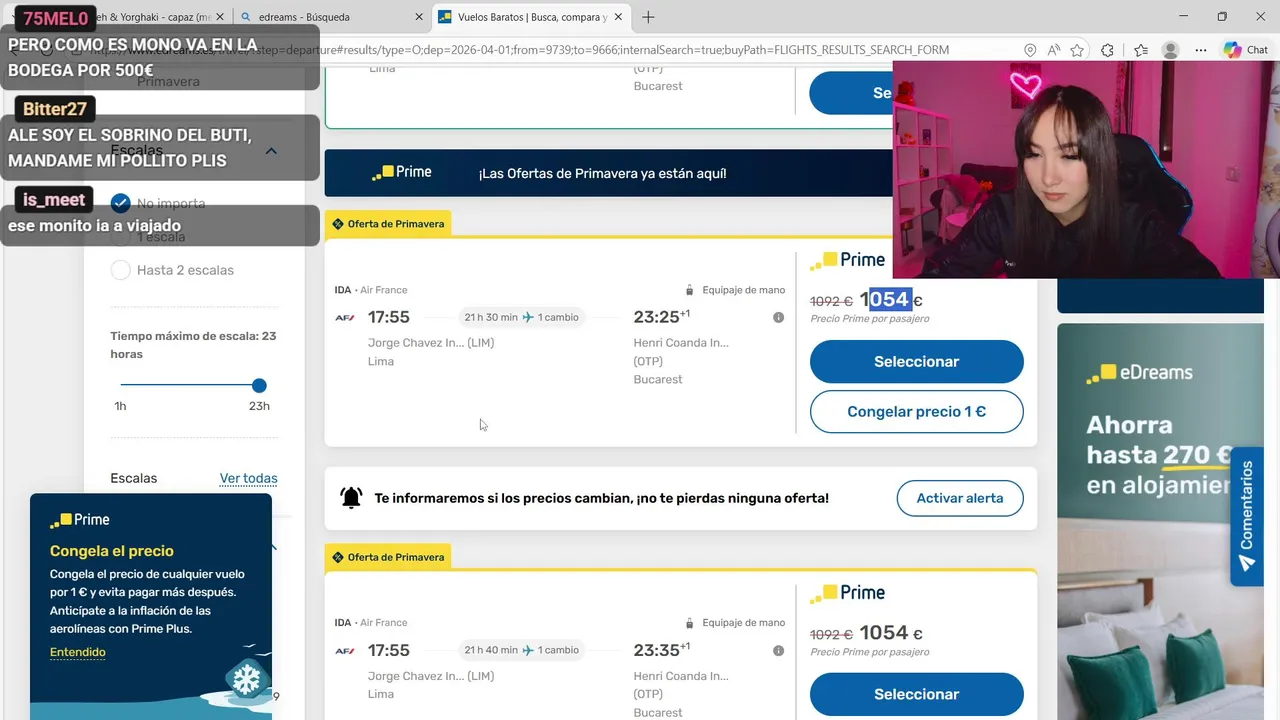The height and width of the screenshot is (720, 1280).
Task: Click plane icon beside 21 h 30 min
Action: 528,317
